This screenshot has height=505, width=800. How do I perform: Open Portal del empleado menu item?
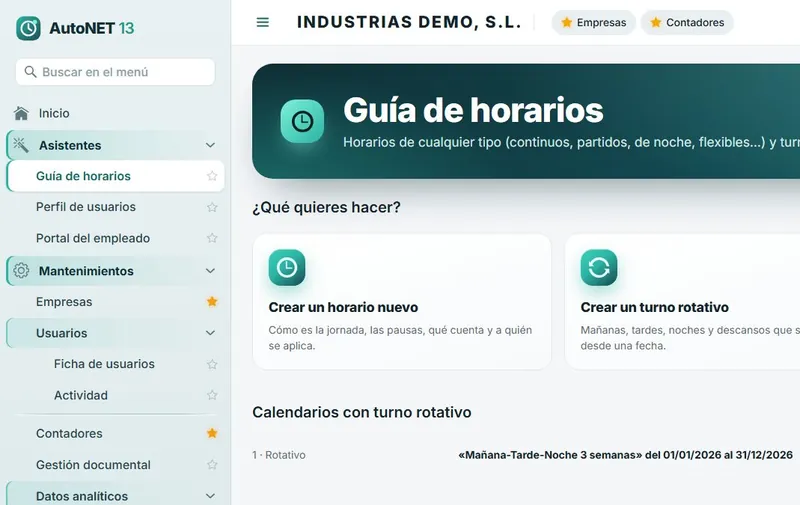point(115,238)
